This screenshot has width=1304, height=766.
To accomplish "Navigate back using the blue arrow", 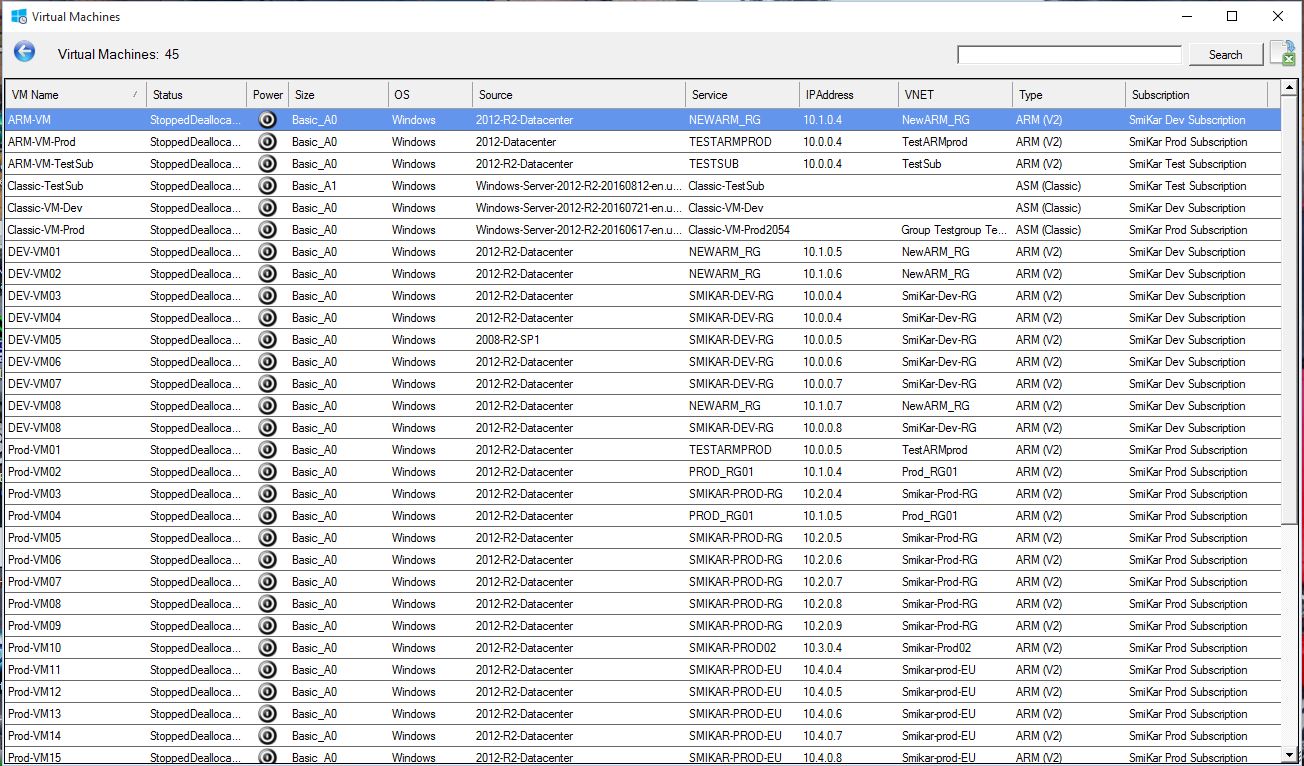I will point(24,51).
